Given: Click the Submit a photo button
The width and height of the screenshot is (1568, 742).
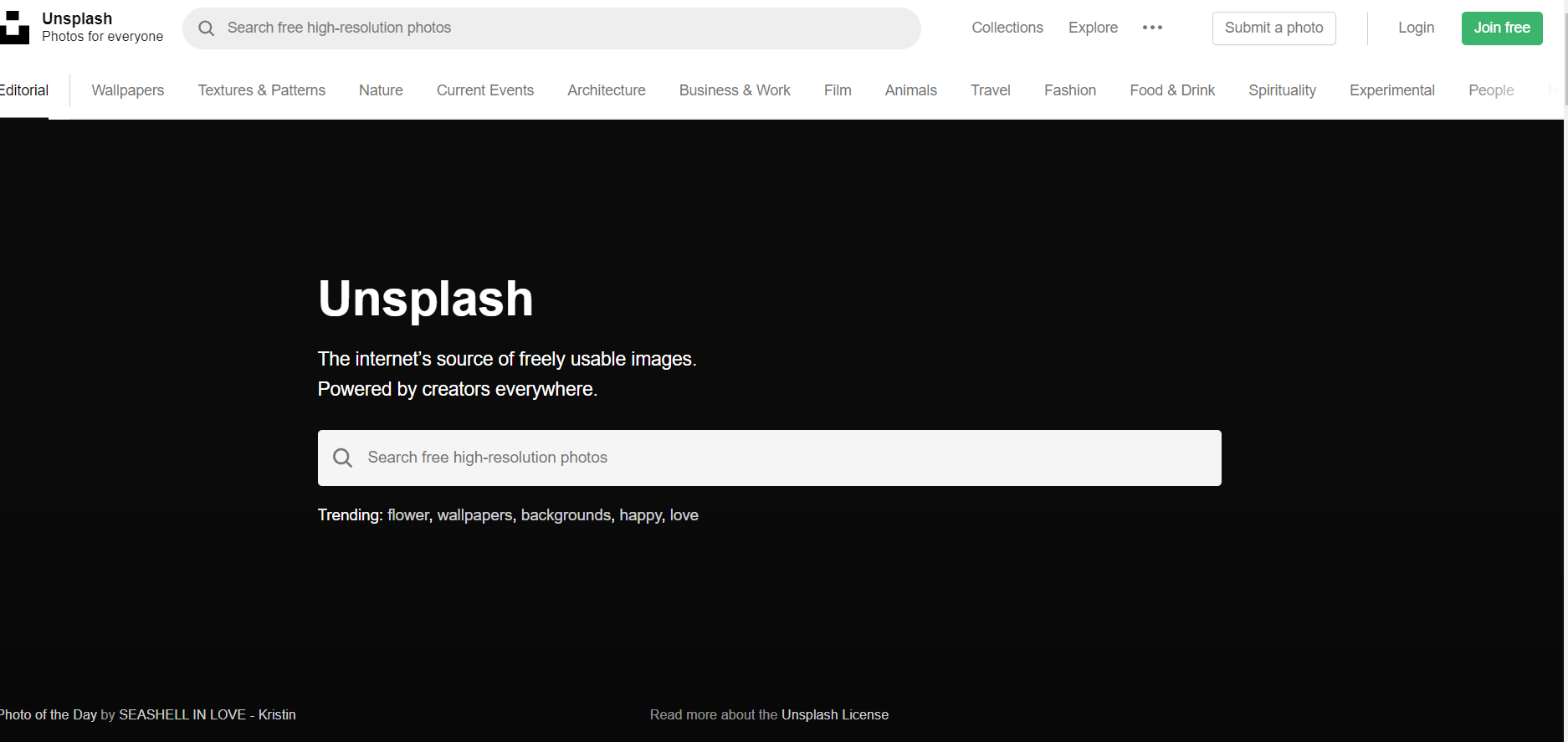Looking at the screenshot, I should pyautogui.click(x=1273, y=28).
